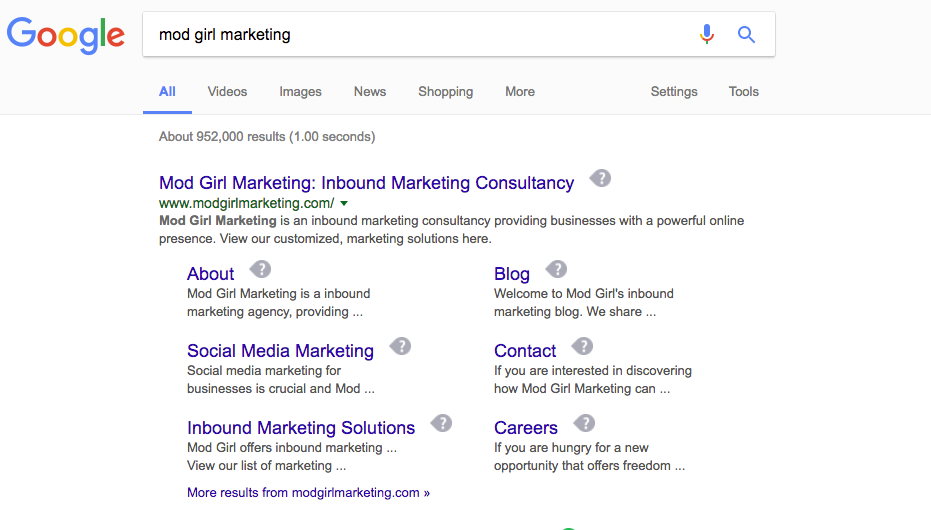Switch to the Videos tab

coord(227,91)
